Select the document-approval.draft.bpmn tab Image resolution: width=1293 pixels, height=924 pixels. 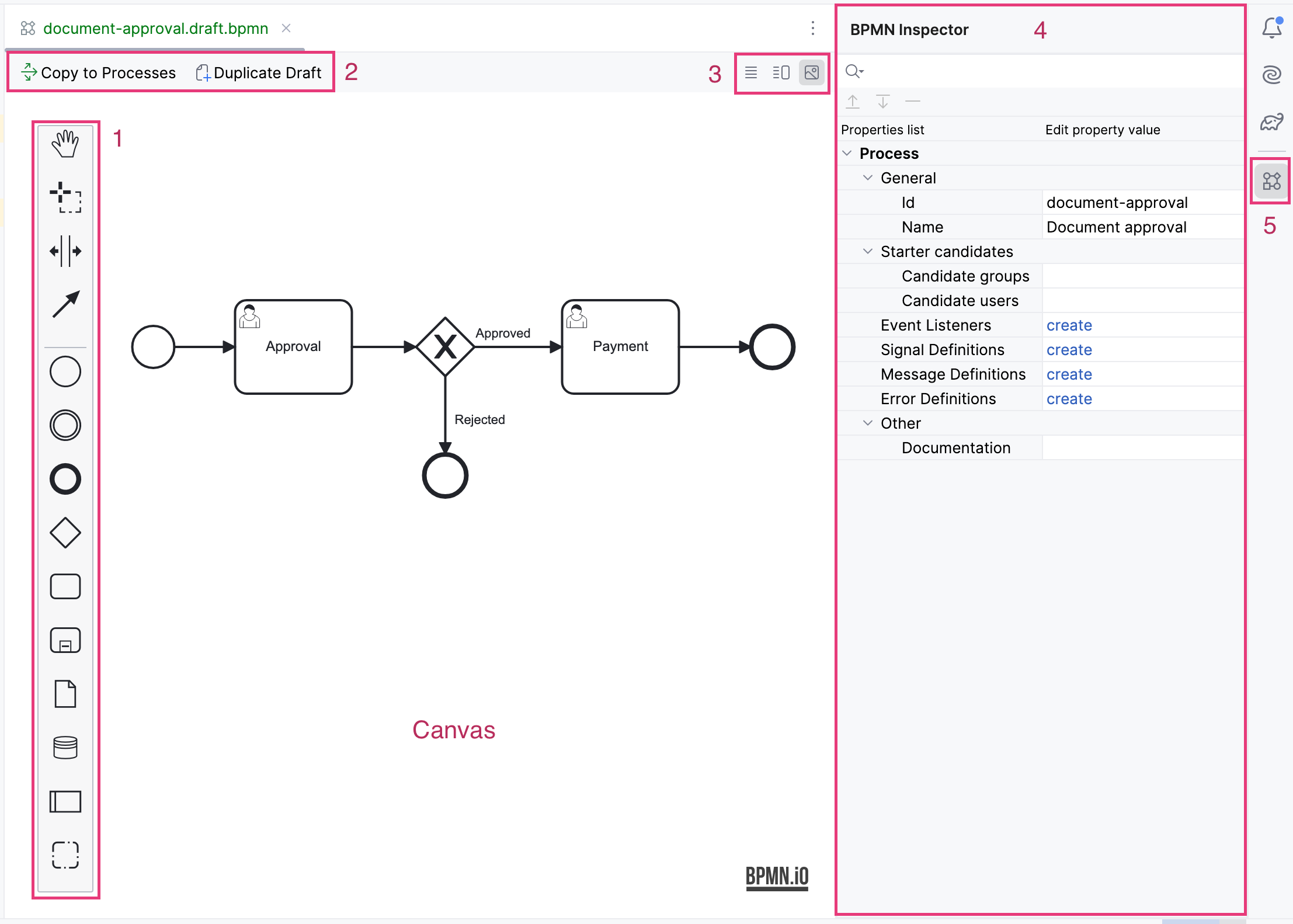pos(155,28)
